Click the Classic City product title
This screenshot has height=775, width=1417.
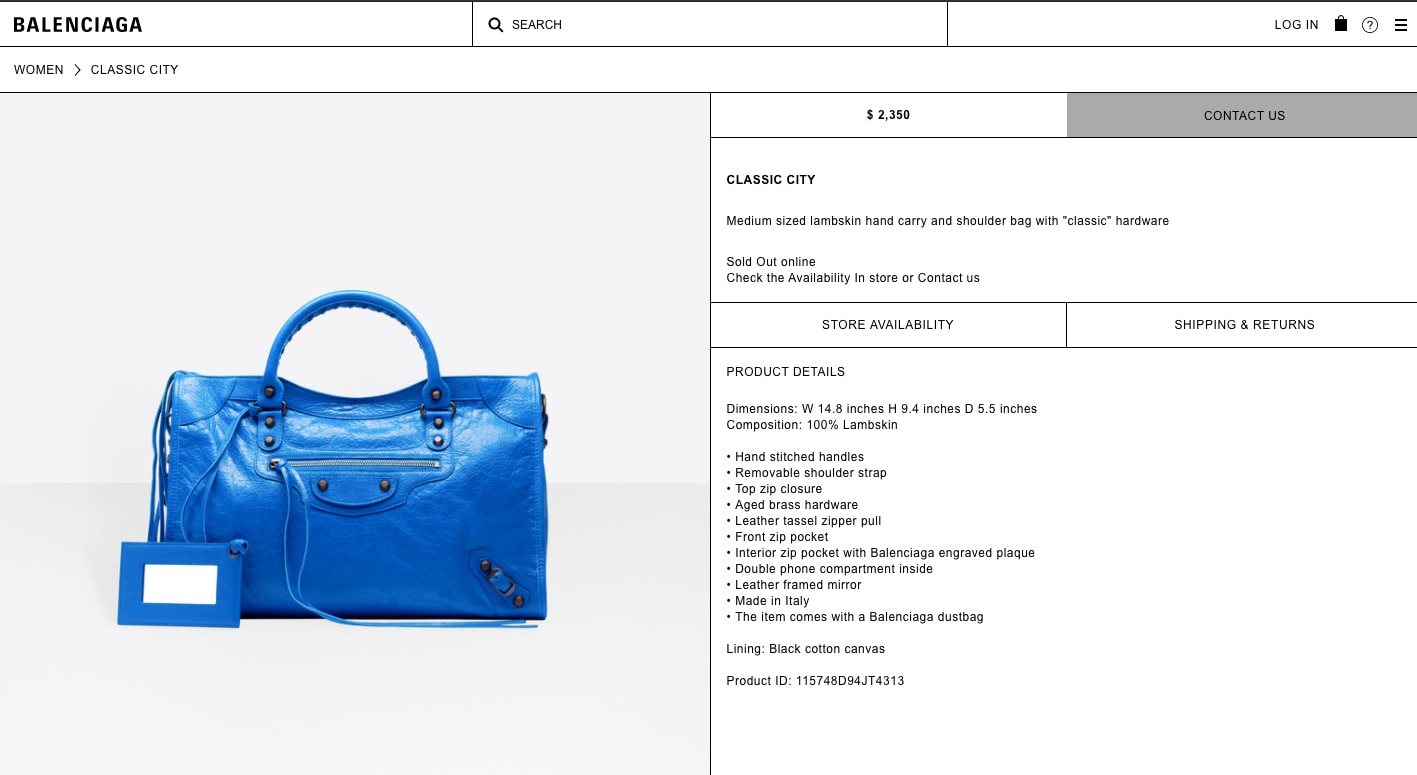point(771,180)
